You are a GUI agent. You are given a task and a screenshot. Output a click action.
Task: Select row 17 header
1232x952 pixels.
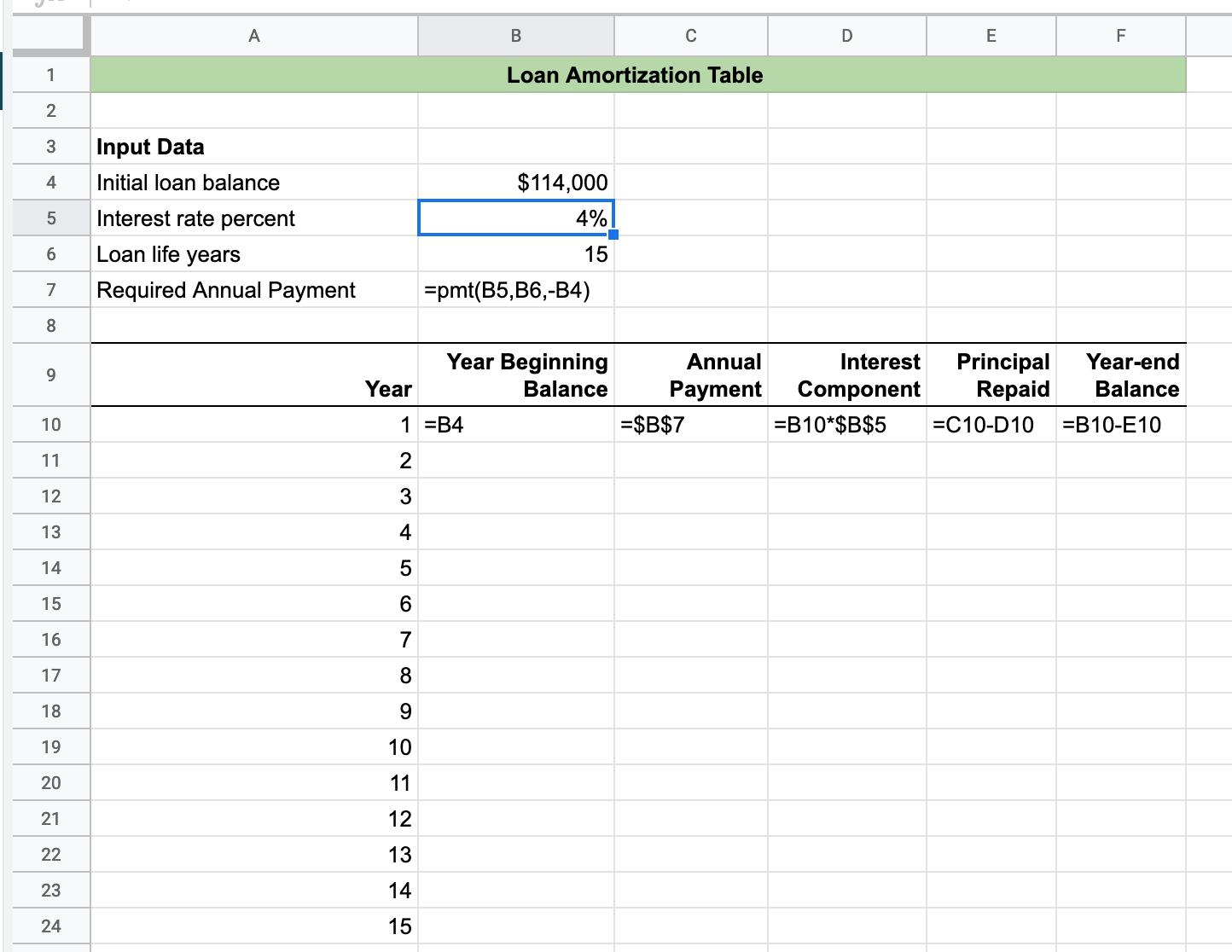pyautogui.click(x=51, y=676)
